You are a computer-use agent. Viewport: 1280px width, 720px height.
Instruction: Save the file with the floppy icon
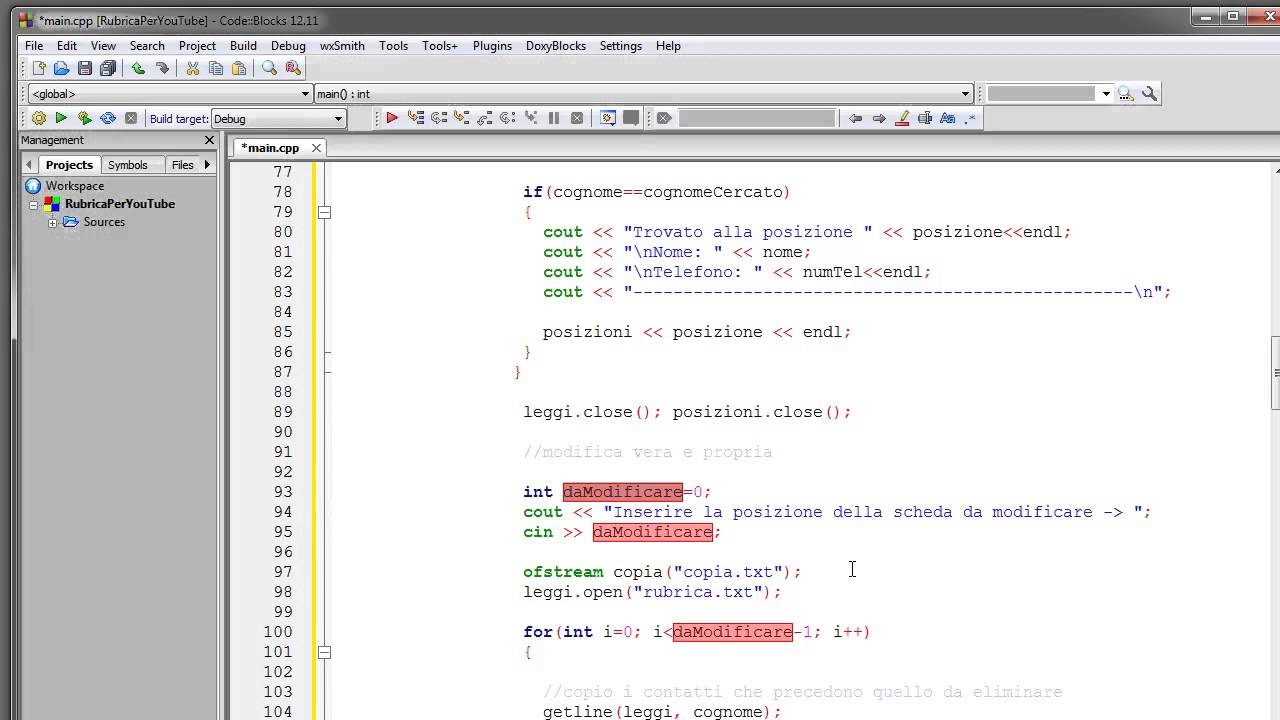click(x=85, y=68)
